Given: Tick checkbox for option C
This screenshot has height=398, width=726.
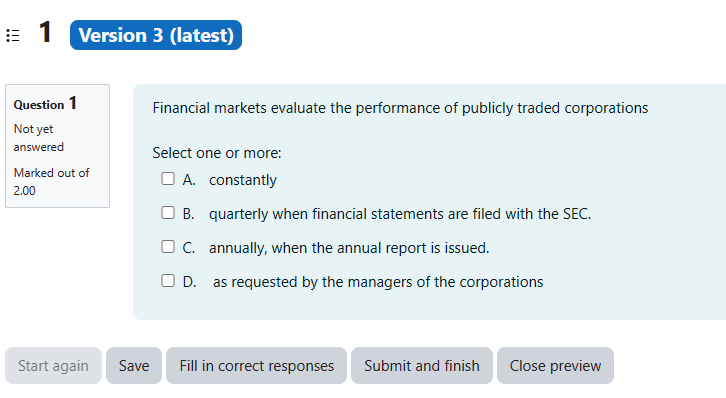Looking at the screenshot, I should pyautogui.click(x=168, y=247).
